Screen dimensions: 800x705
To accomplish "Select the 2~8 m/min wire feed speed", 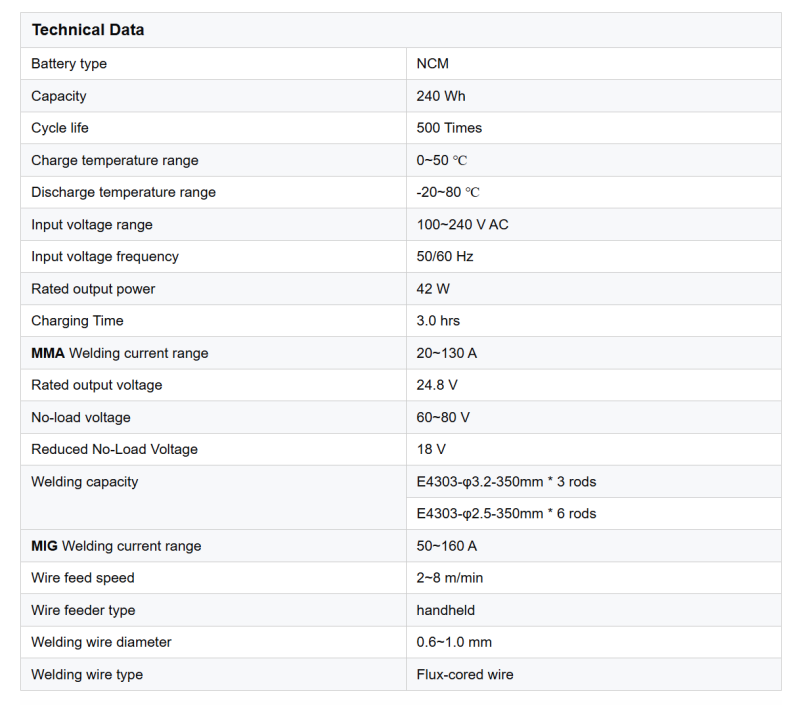I will 450,578.
